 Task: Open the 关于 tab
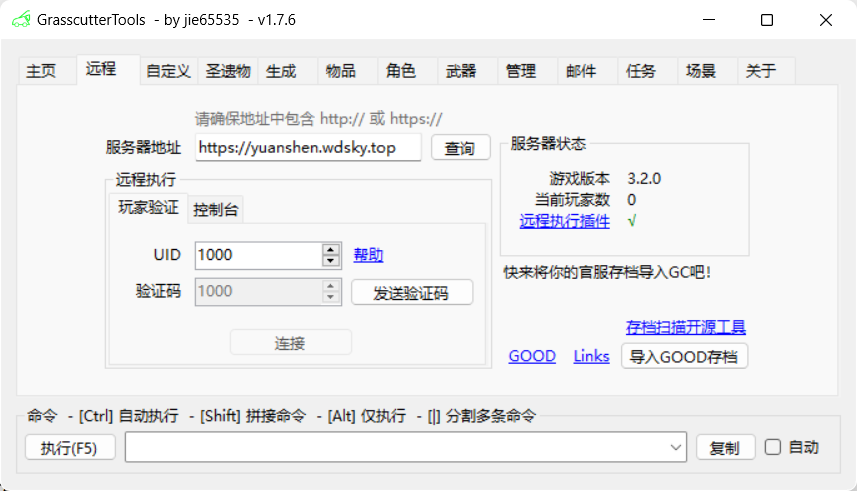click(761, 71)
